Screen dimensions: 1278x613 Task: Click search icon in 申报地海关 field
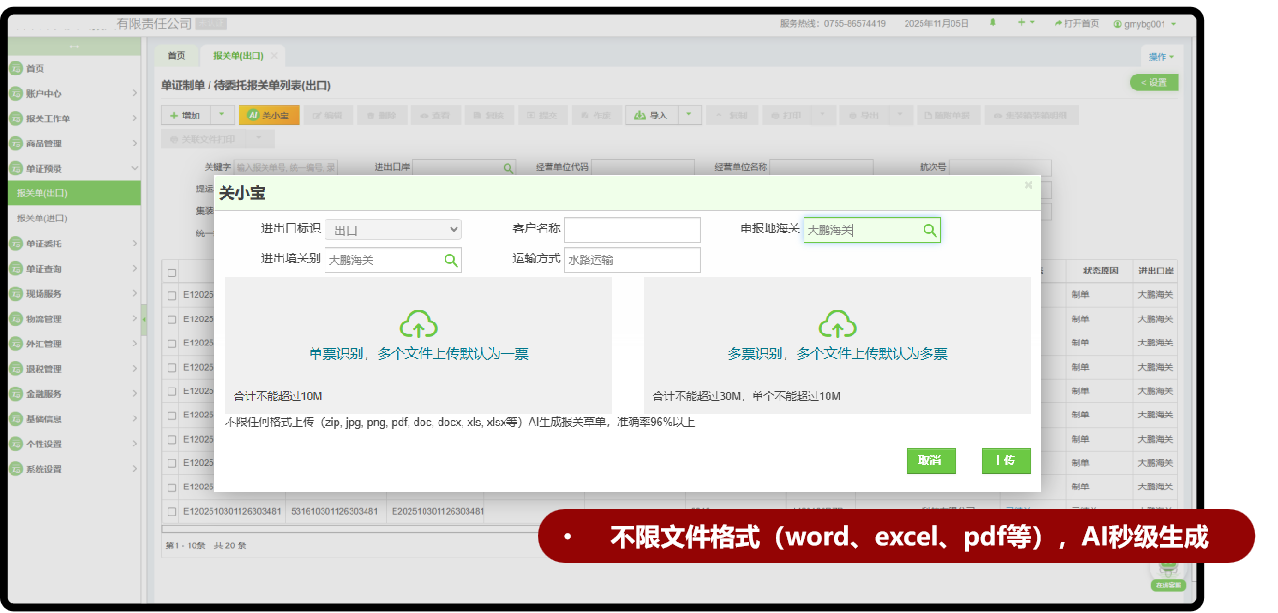click(x=929, y=231)
